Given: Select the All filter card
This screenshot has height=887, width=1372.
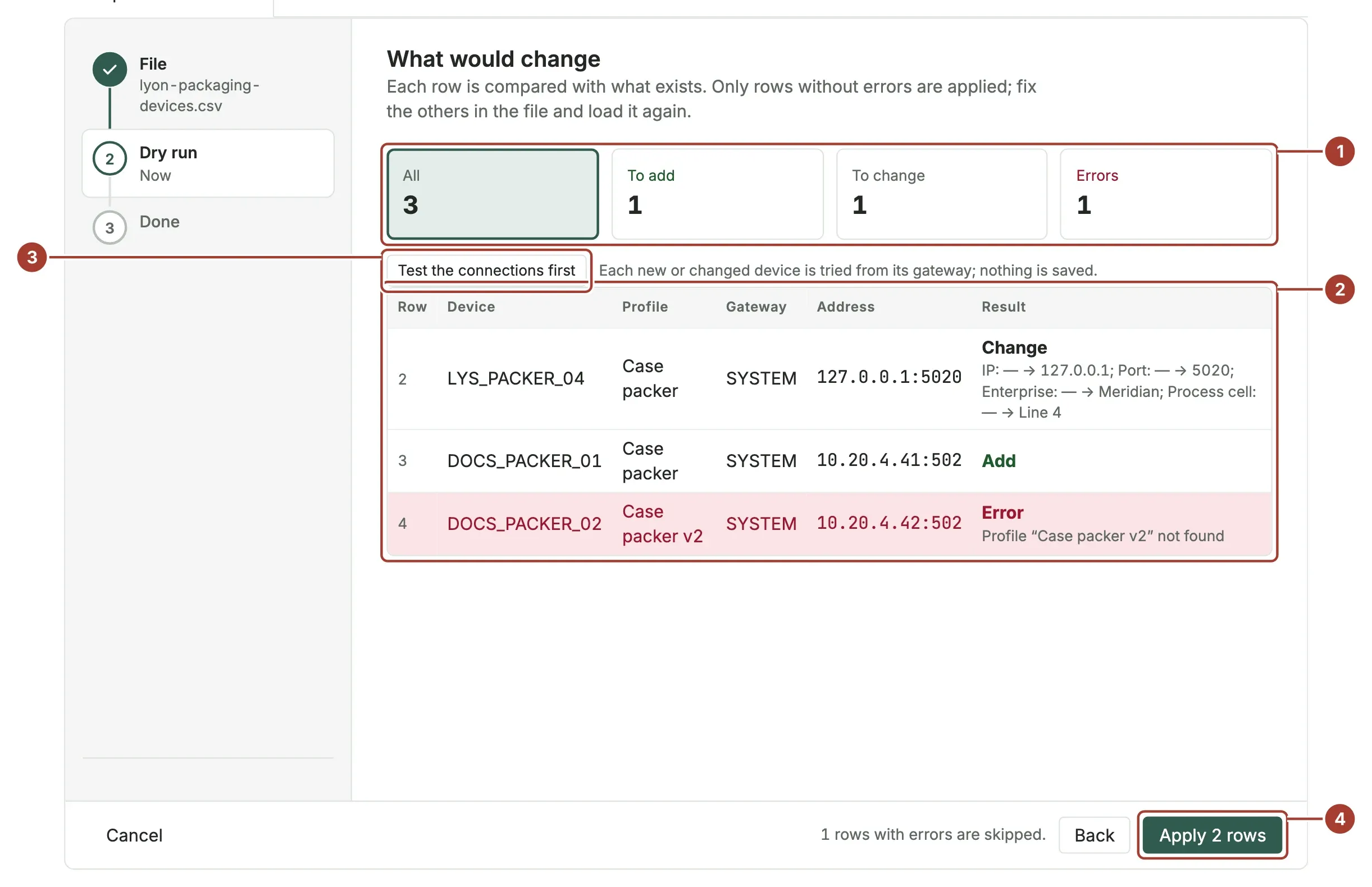Looking at the screenshot, I should click(x=492, y=194).
